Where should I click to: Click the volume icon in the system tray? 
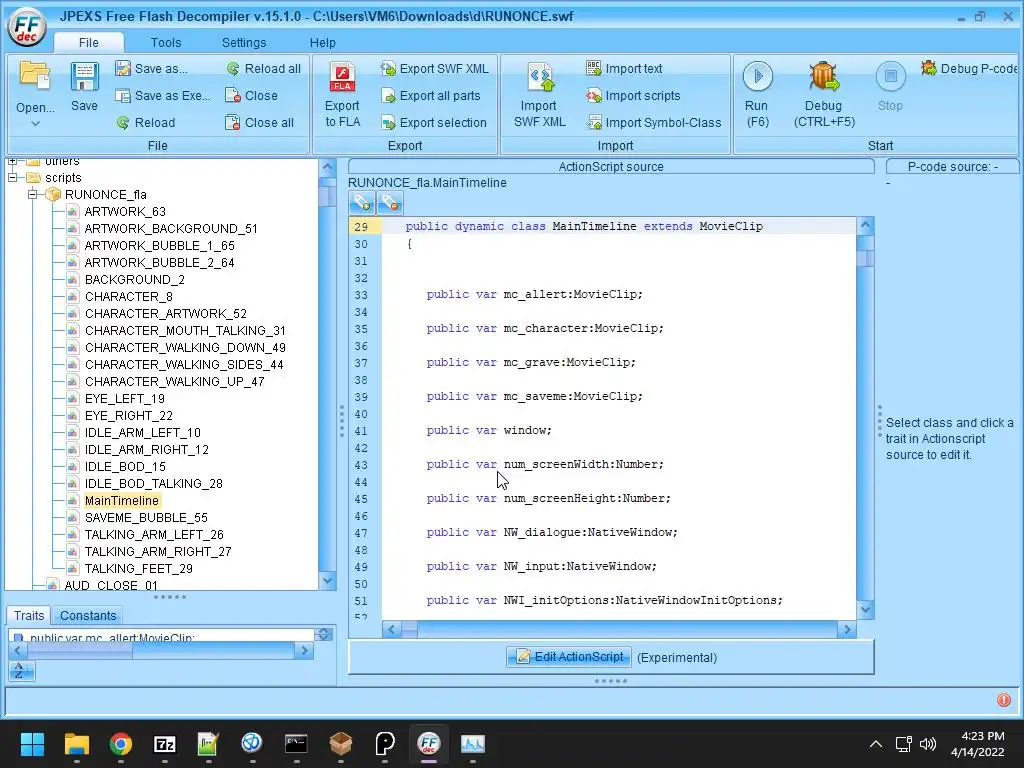click(x=928, y=744)
